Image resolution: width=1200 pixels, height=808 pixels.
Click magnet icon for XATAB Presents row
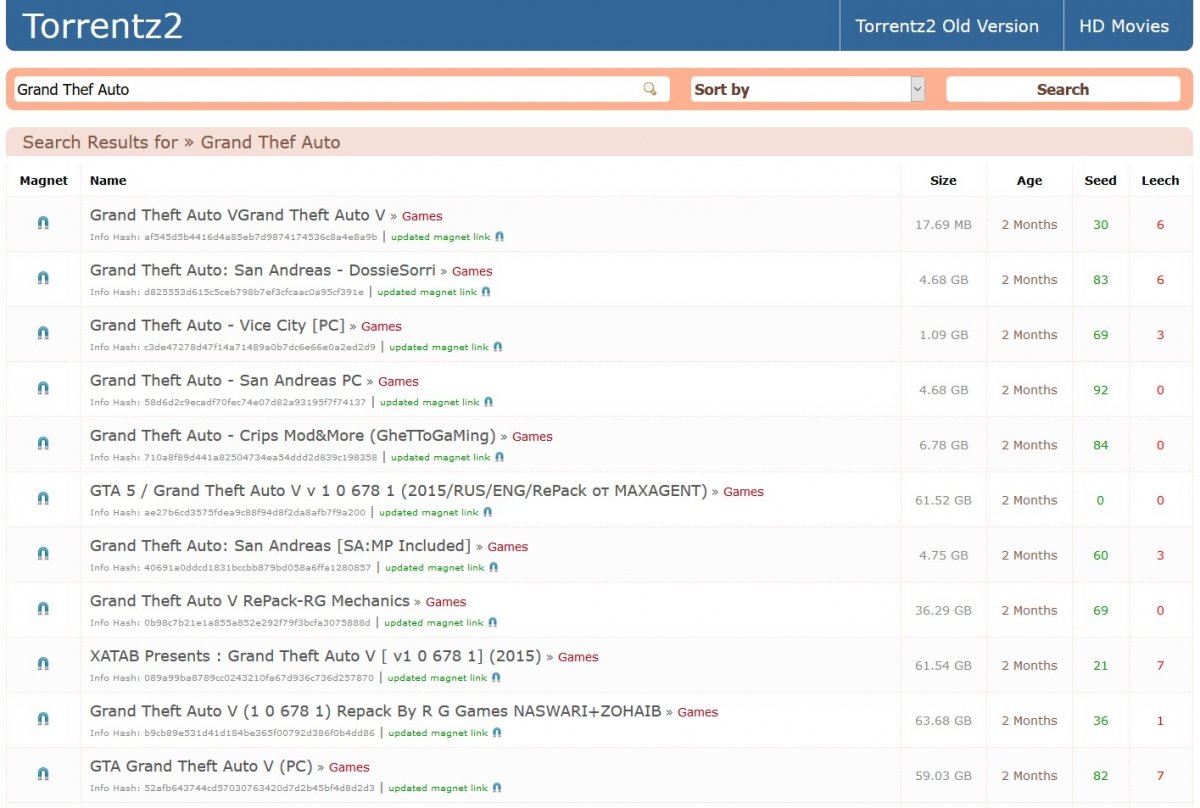(43, 664)
